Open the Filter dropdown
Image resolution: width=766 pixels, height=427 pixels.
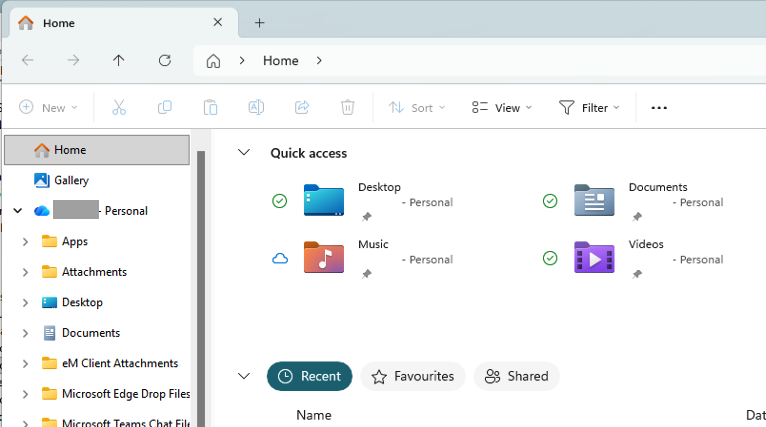click(x=589, y=107)
